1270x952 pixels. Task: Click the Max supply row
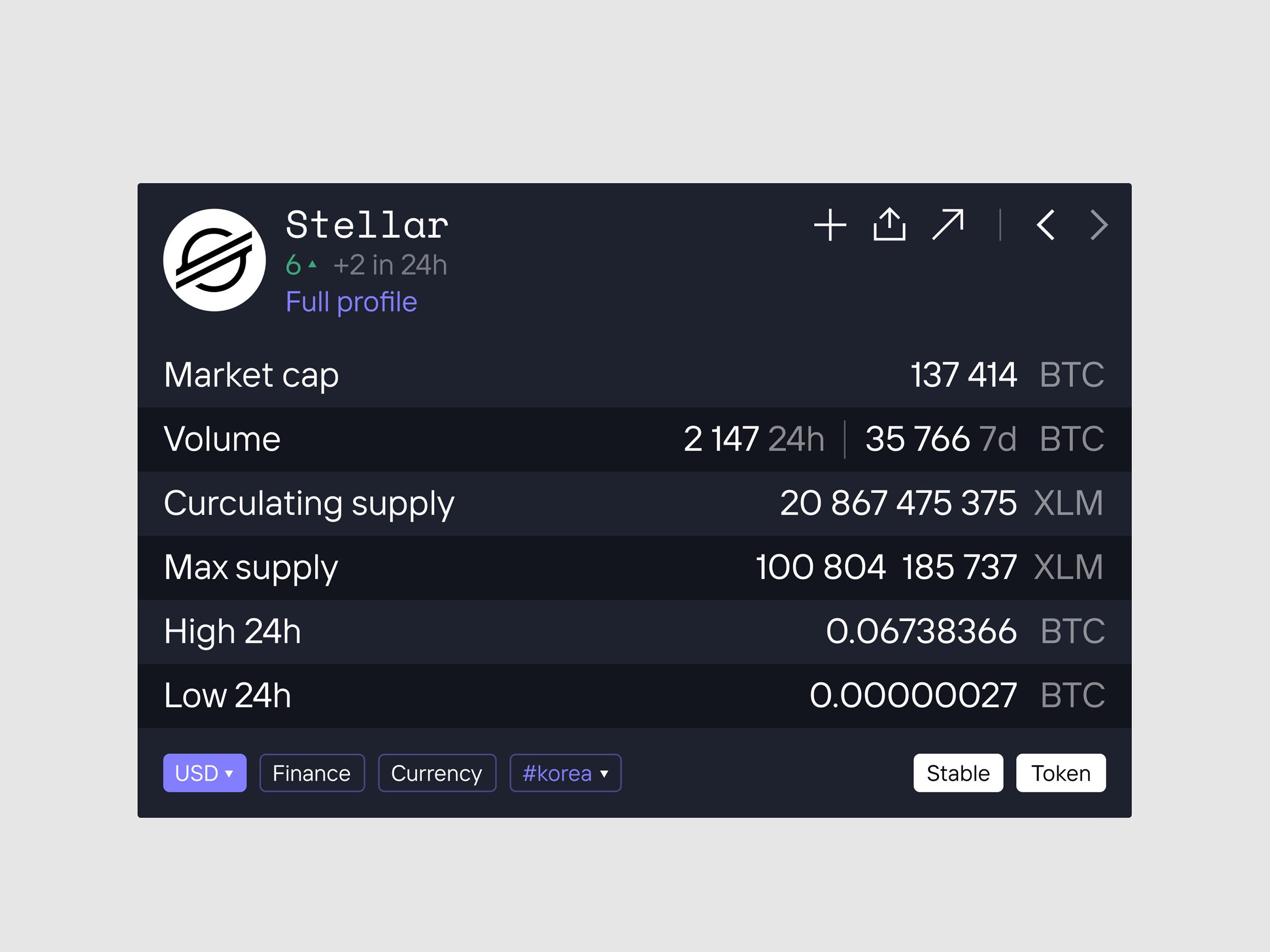pyautogui.click(x=634, y=568)
